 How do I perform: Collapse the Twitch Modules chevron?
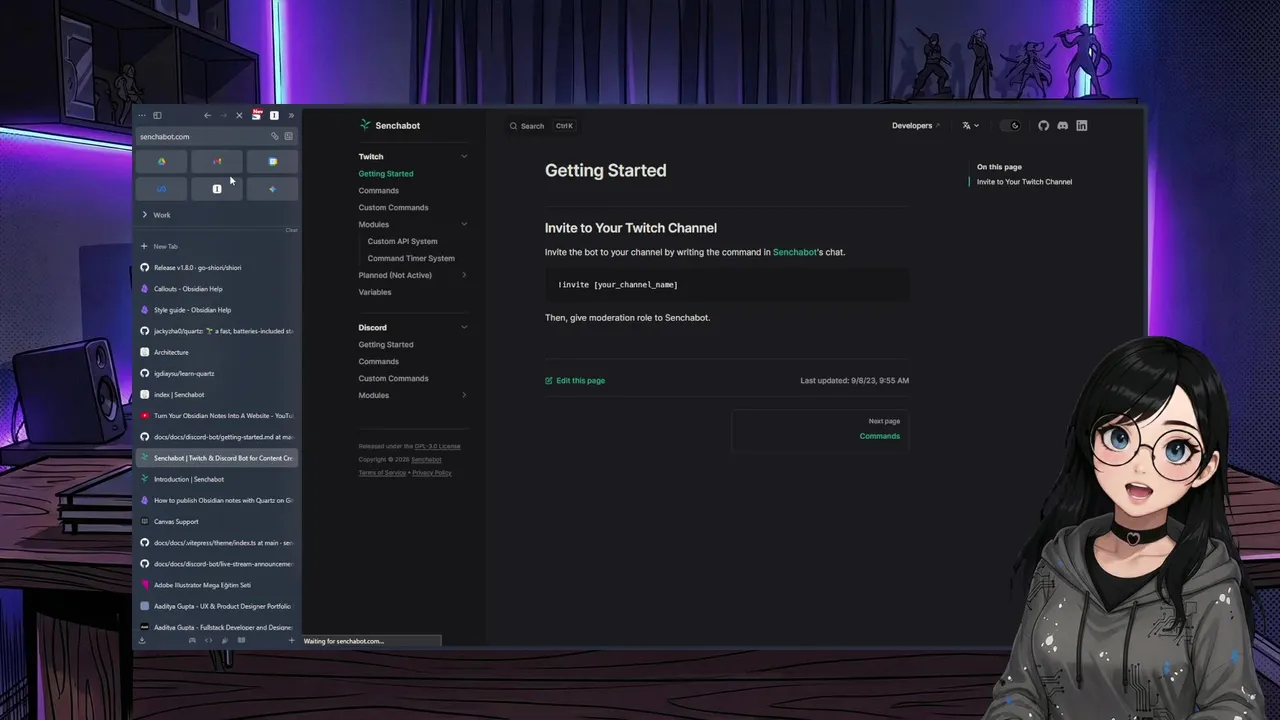point(464,224)
